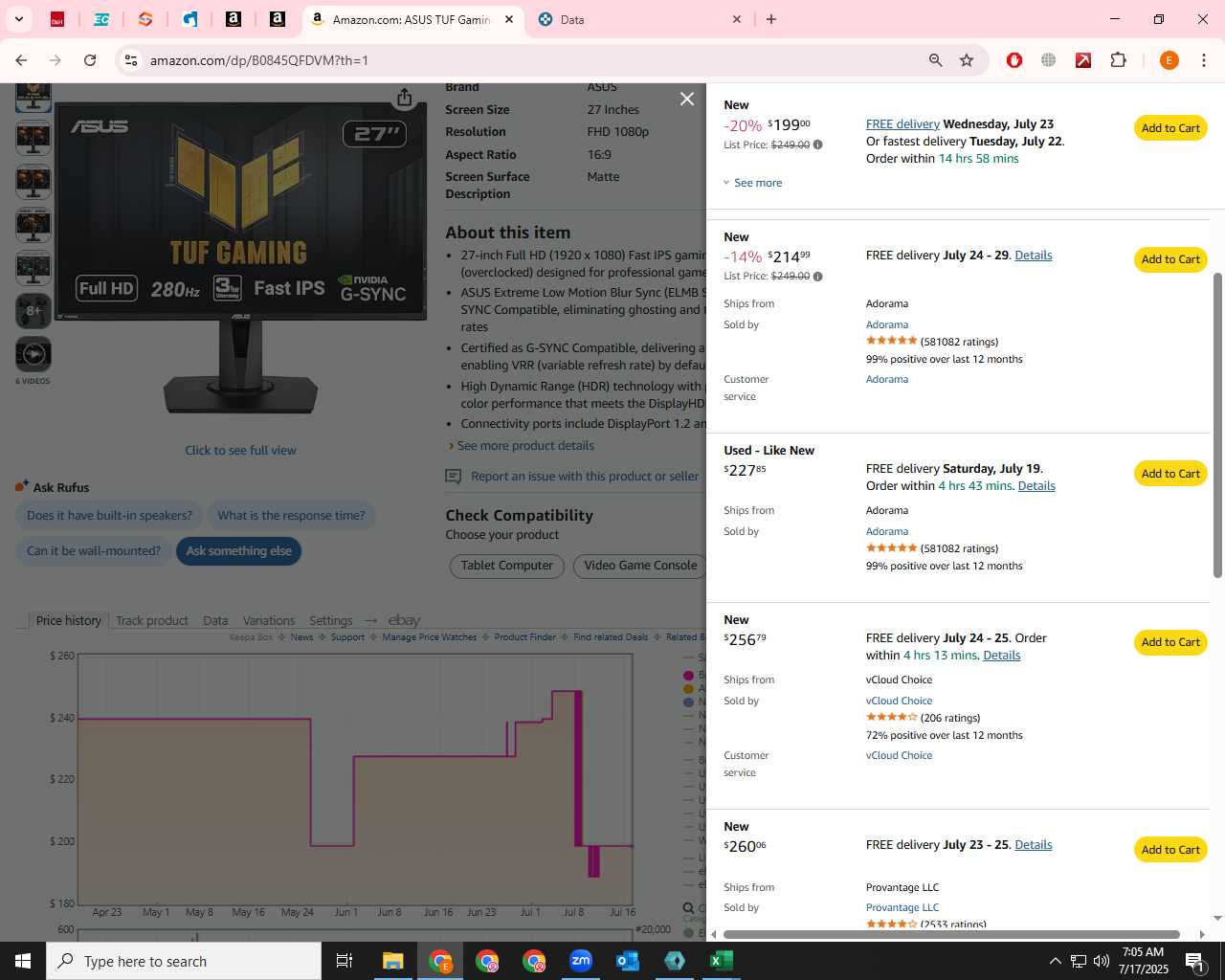1225x980 pixels.
Task: Go back to the previous page
Action: click(x=21, y=60)
